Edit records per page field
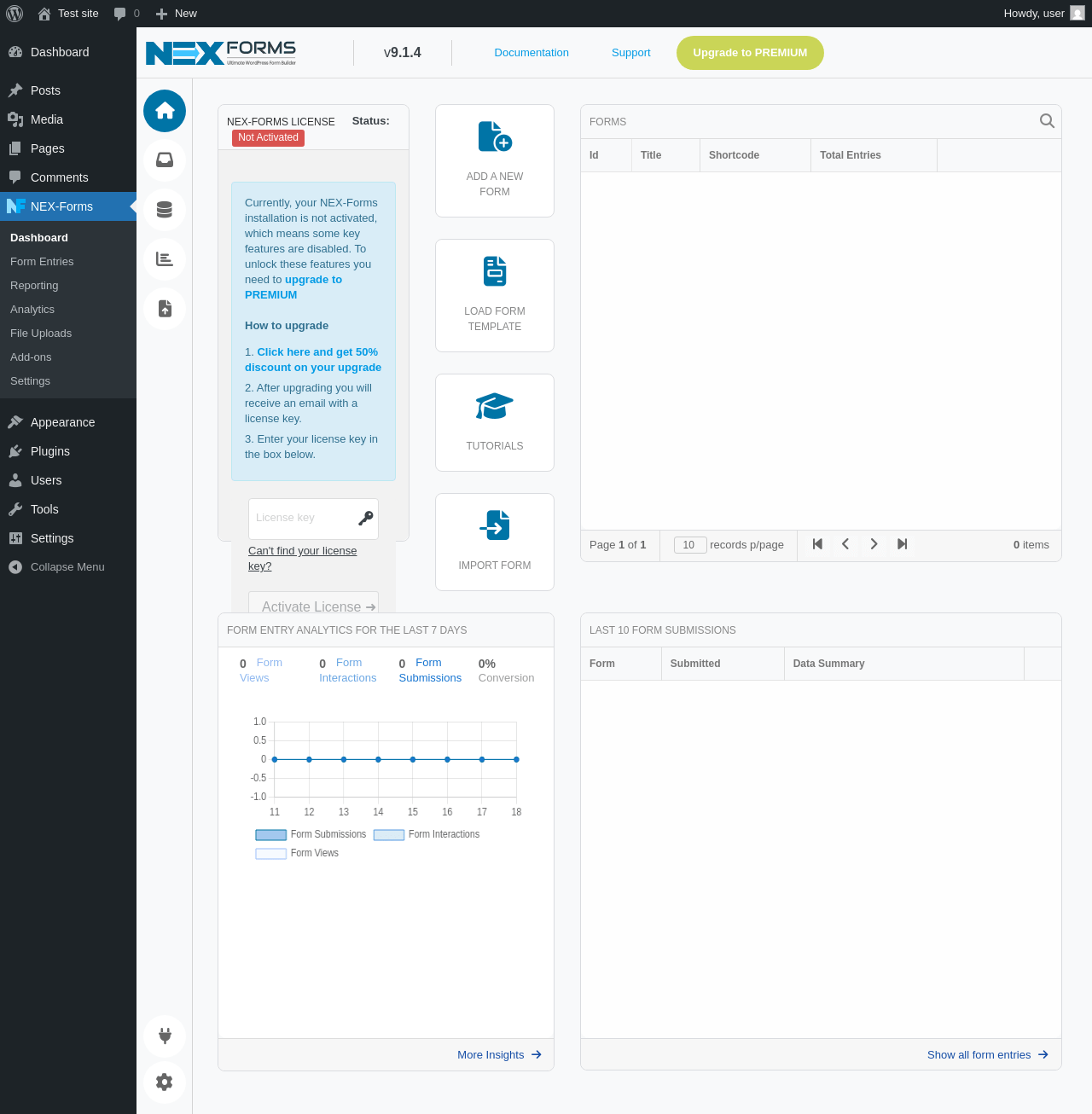This screenshot has height=1114, width=1092. point(690,545)
